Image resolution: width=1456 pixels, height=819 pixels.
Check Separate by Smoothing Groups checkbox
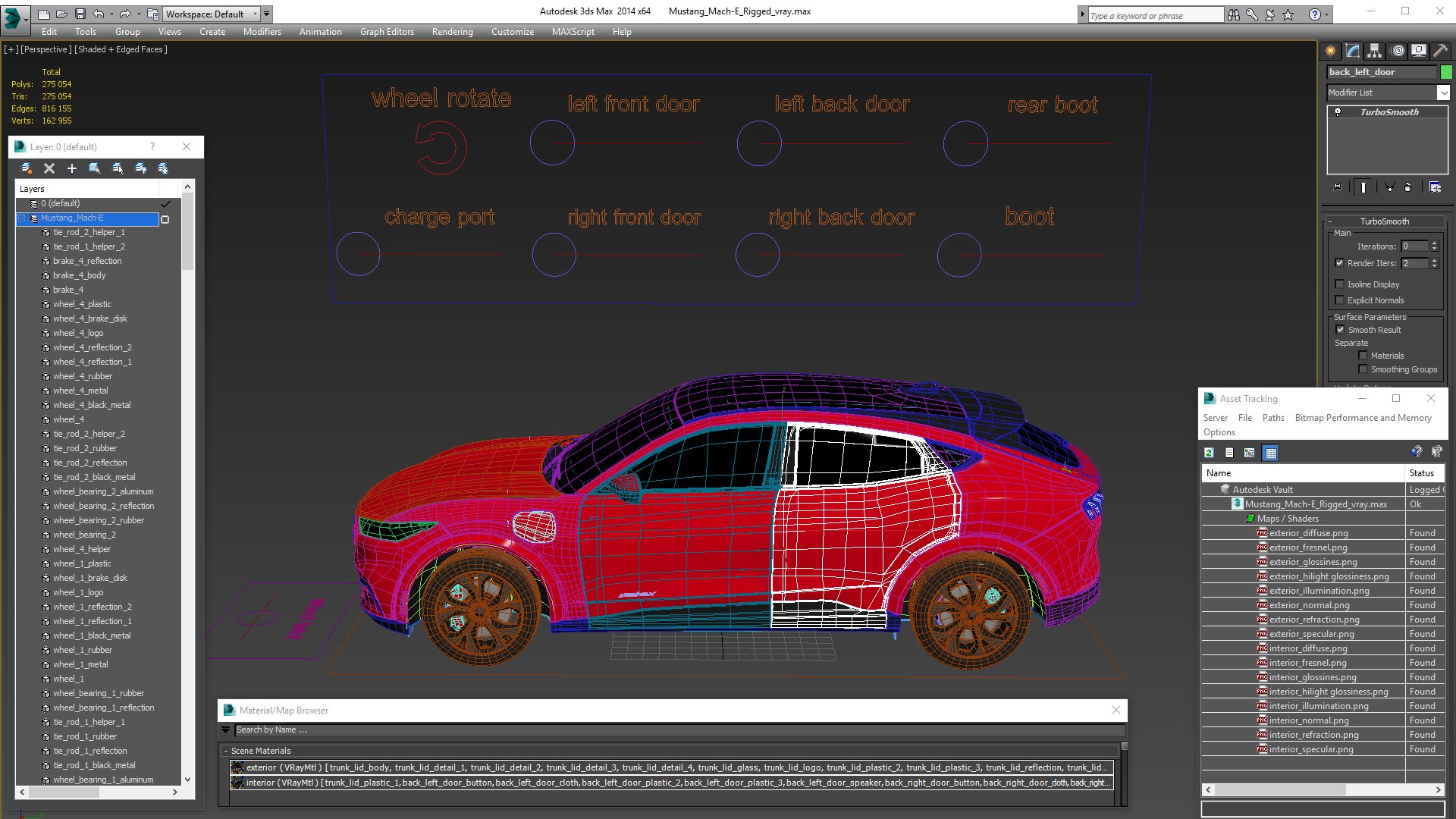pos(1363,369)
